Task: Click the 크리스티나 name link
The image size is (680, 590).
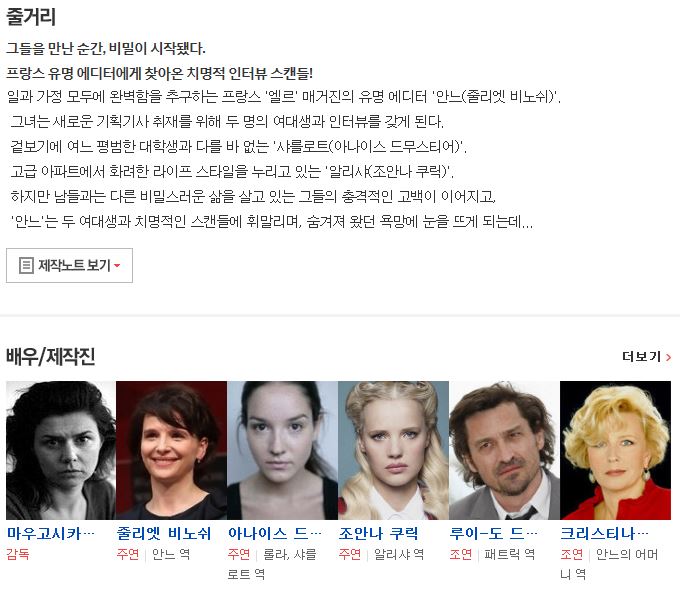Action: pyautogui.click(x=605, y=534)
